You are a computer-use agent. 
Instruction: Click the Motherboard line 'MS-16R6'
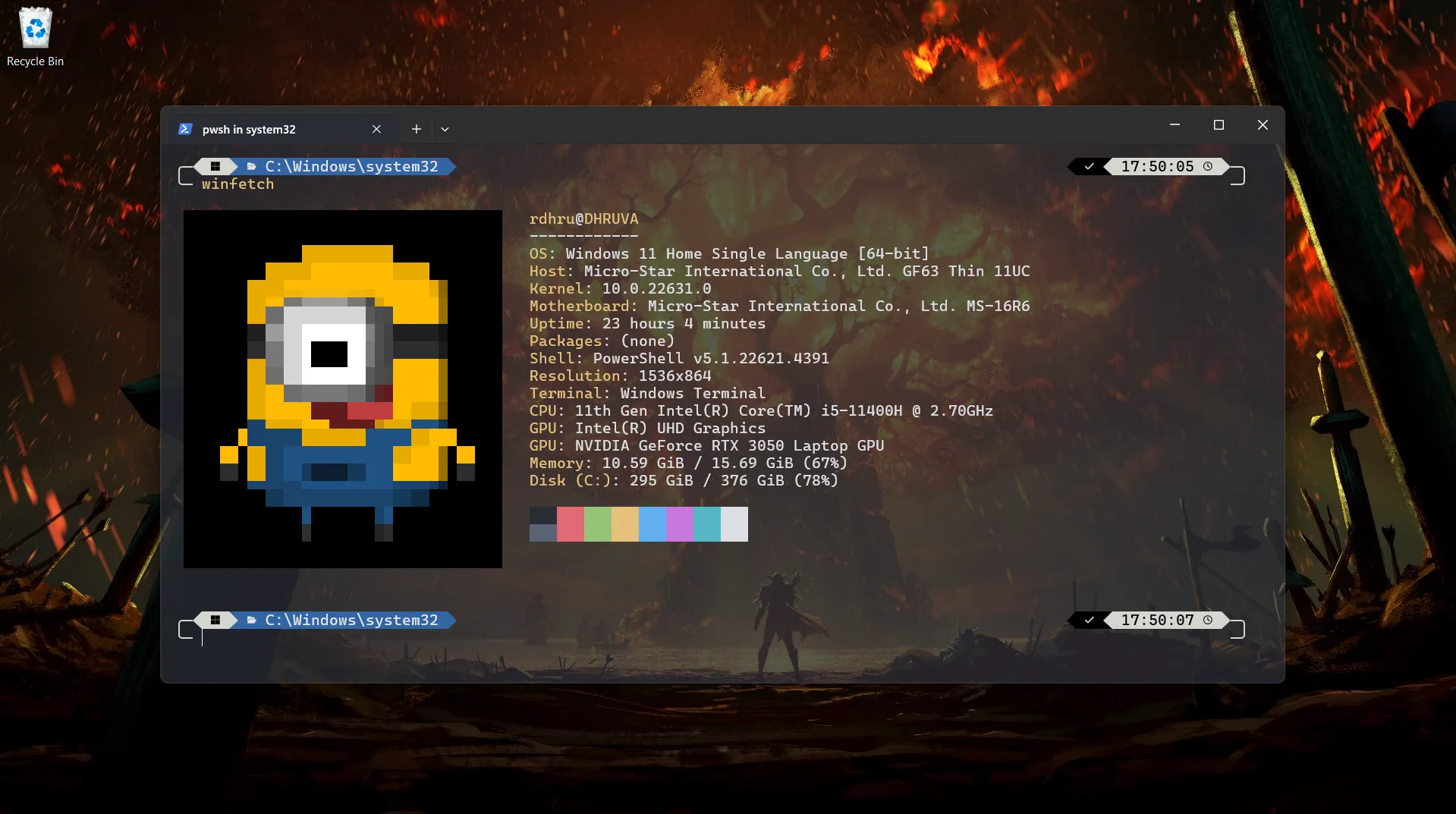(x=780, y=306)
